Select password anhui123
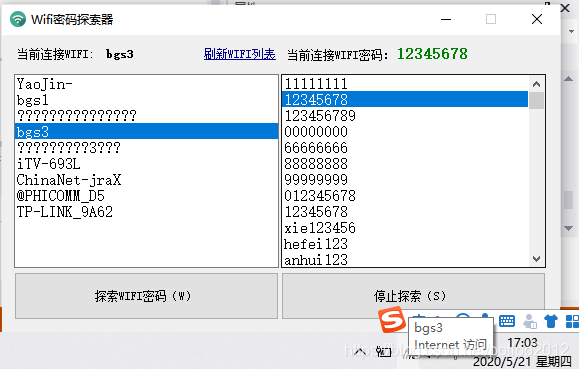Screen dimensions: 579x369 click(x=405, y=260)
